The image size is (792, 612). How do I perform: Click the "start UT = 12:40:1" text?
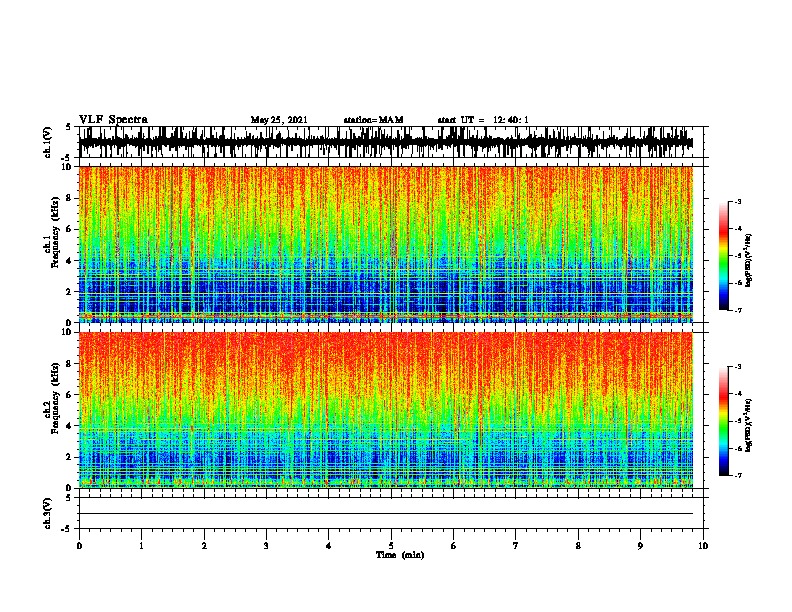483,120
